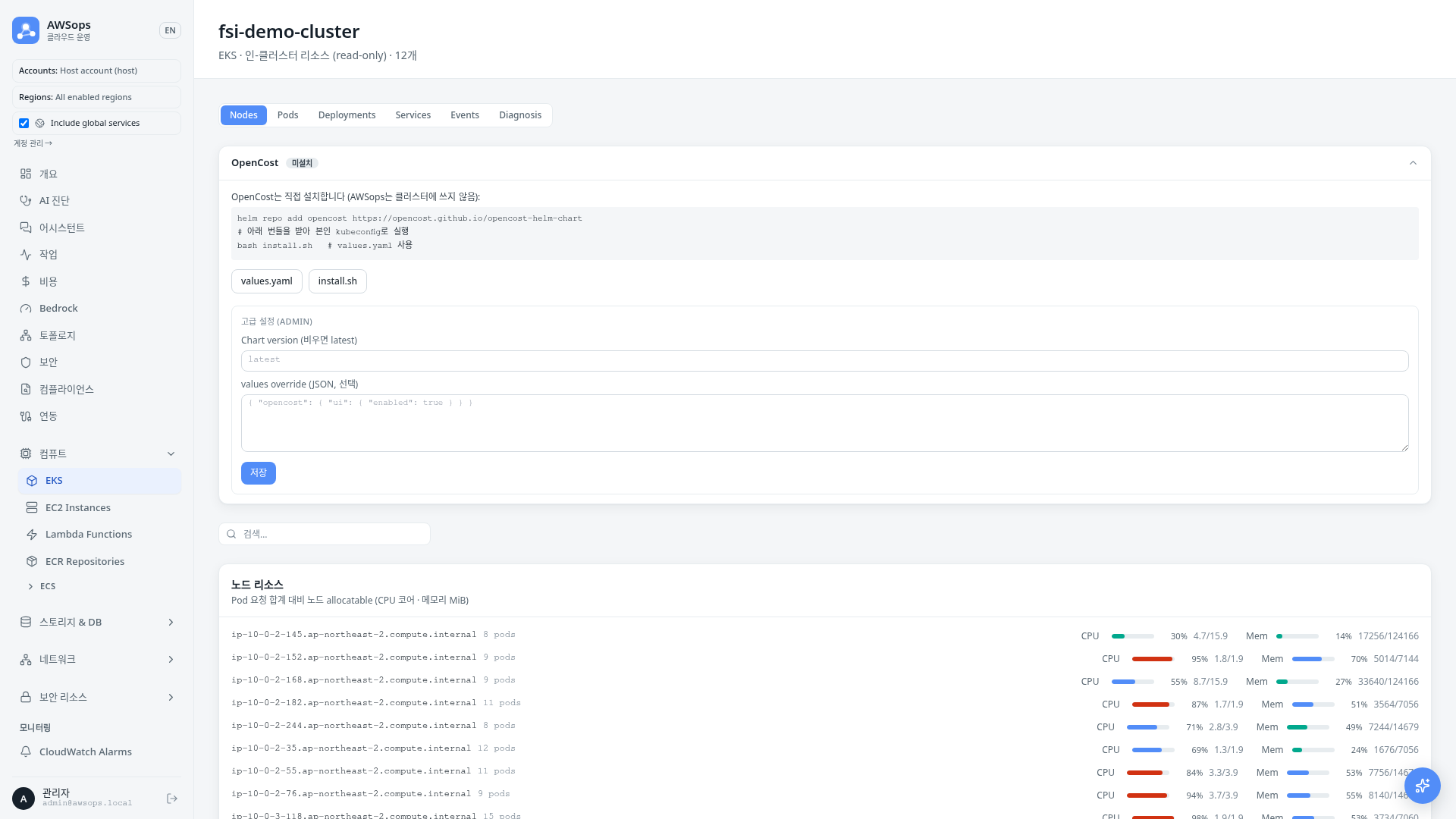The image size is (1456, 819).
Task: Select node ip-10-0-2-76.ap-northeast-2.compute.internal
Action: (x=351, y=794)
